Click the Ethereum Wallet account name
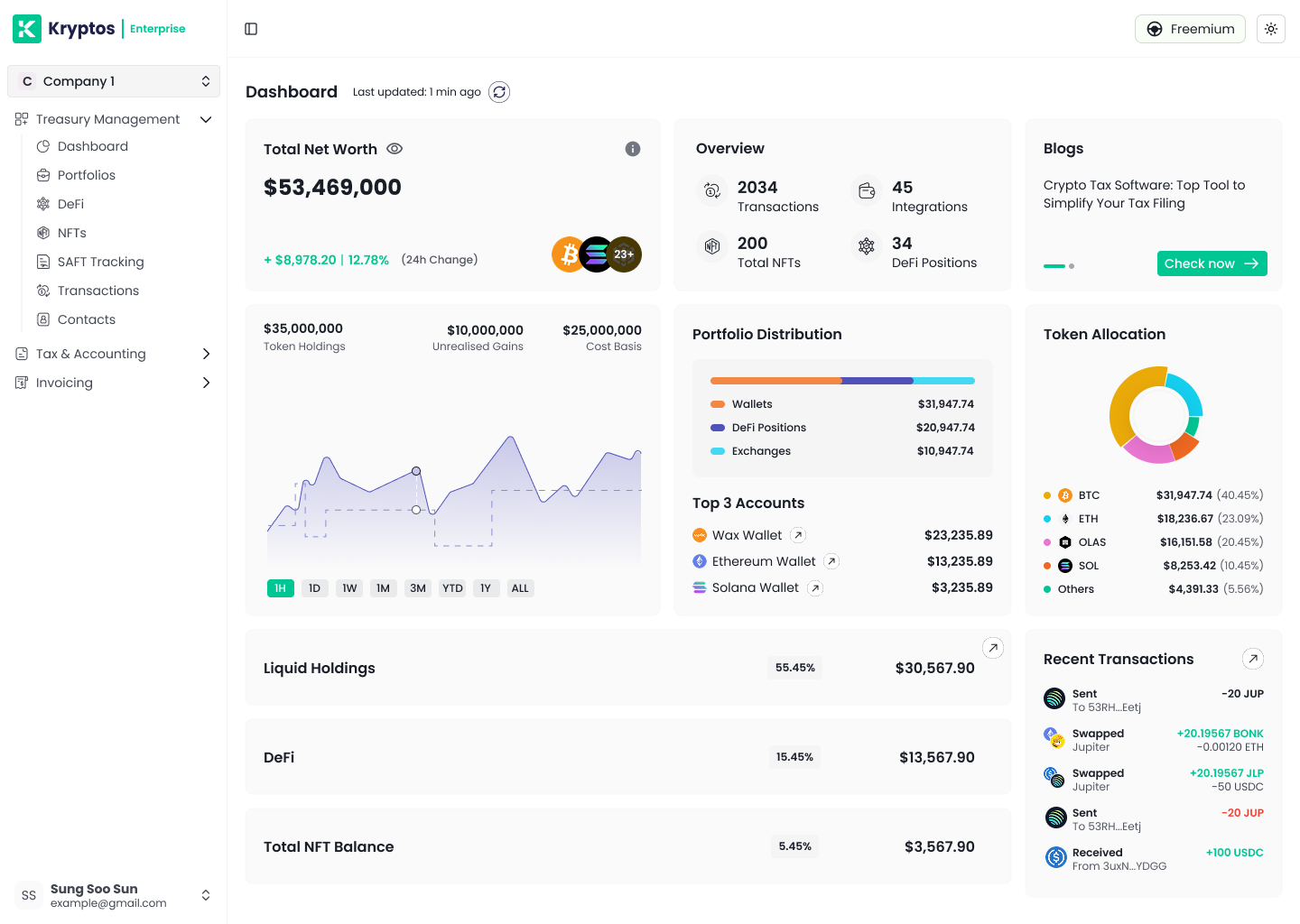Image resolution: width=1300 pixels, height=924 pixels. [764, 561]
